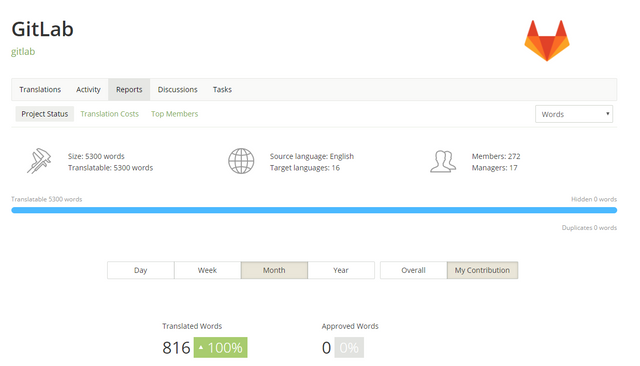
Task: Click the green 100% badge
Action: tap(220, 348)
